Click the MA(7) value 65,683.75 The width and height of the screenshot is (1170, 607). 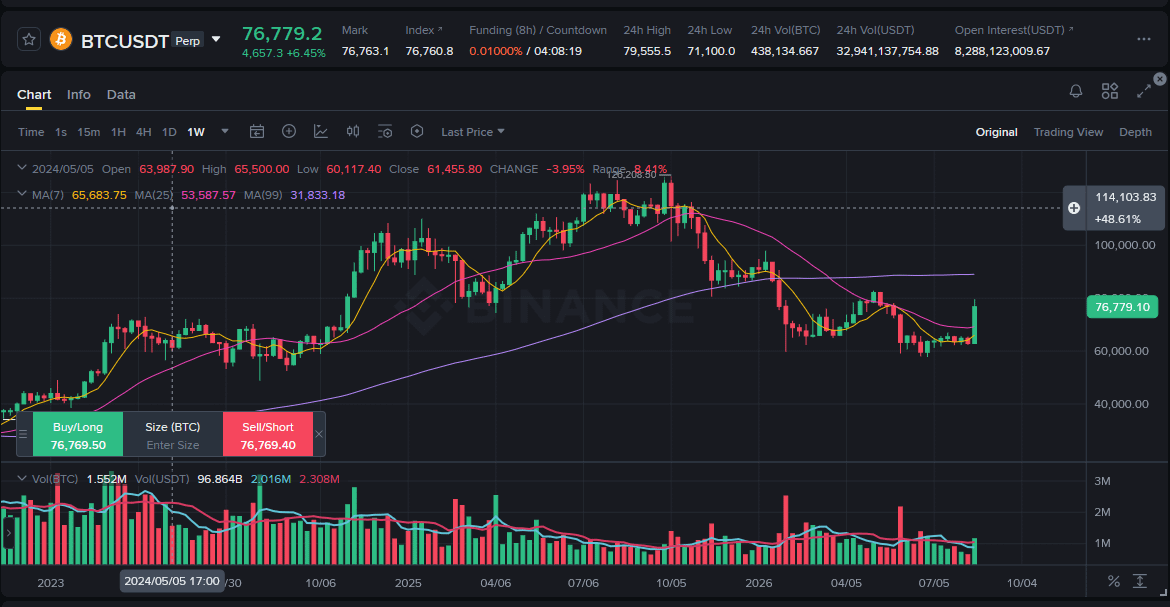(99, 195)
